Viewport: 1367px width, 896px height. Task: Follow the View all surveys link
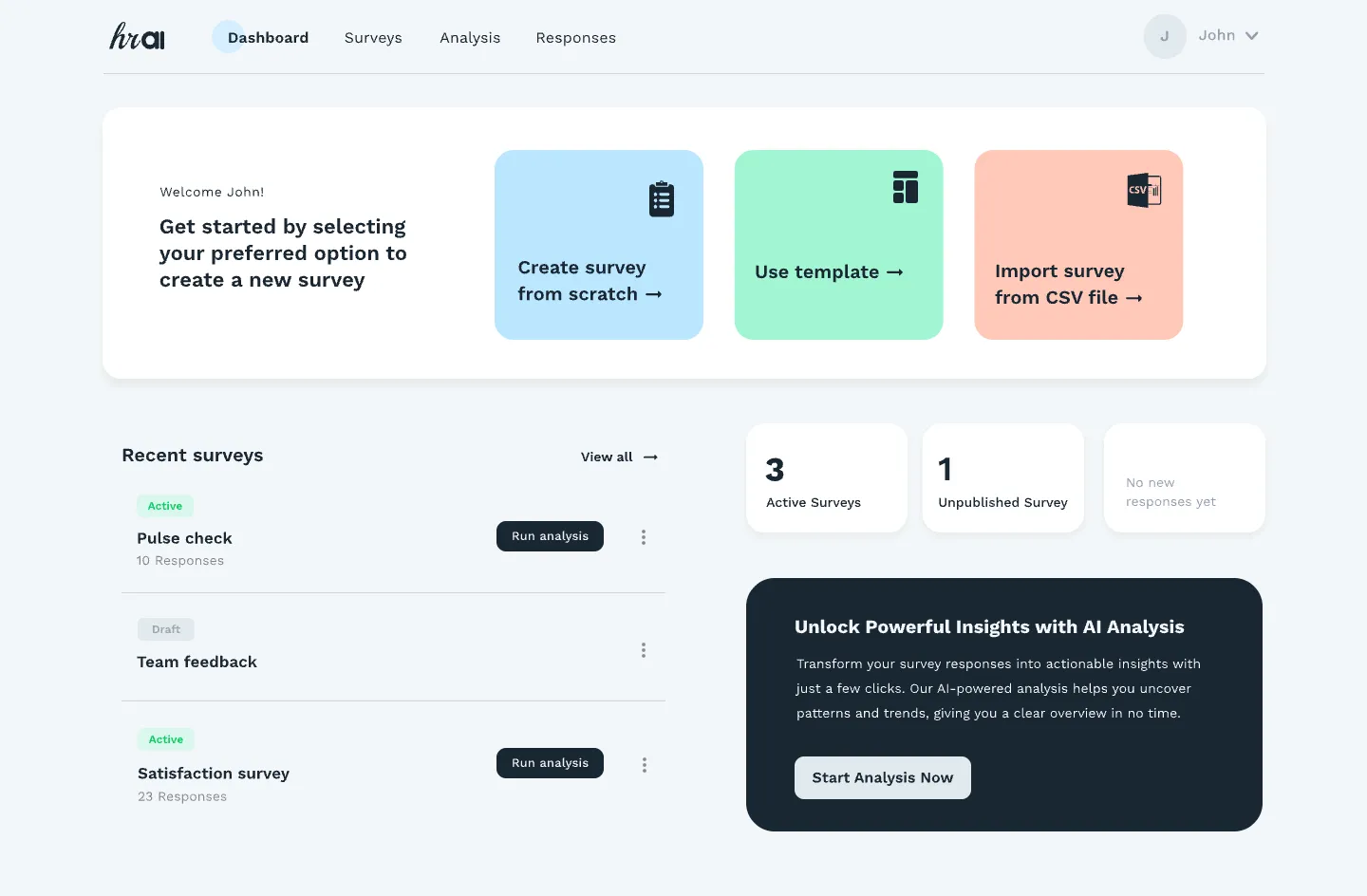(619, 457)
